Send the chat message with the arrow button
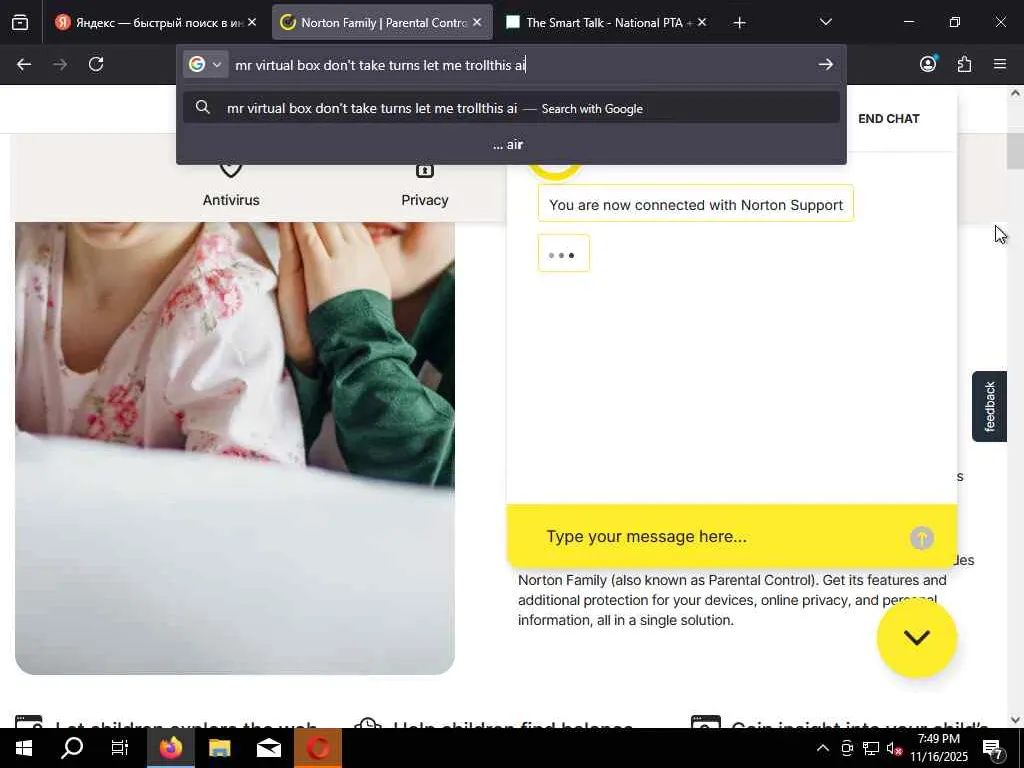 [x=921, y=538]
